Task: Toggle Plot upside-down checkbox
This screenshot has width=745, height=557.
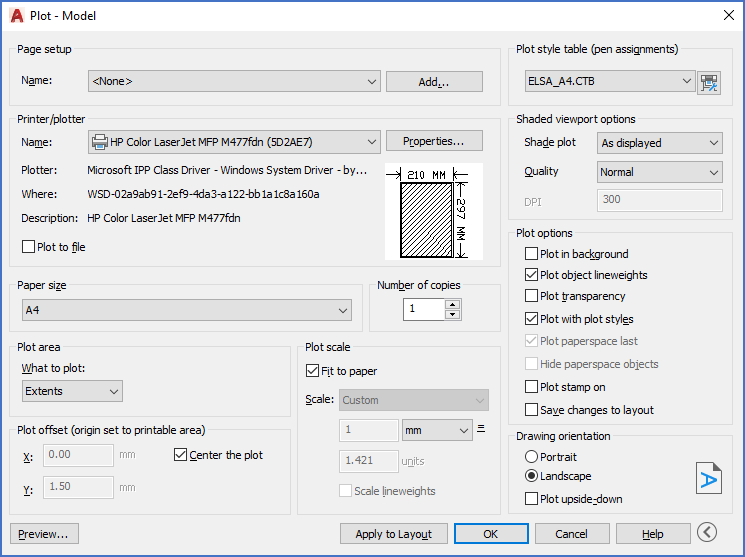Action: coord(531,499)
